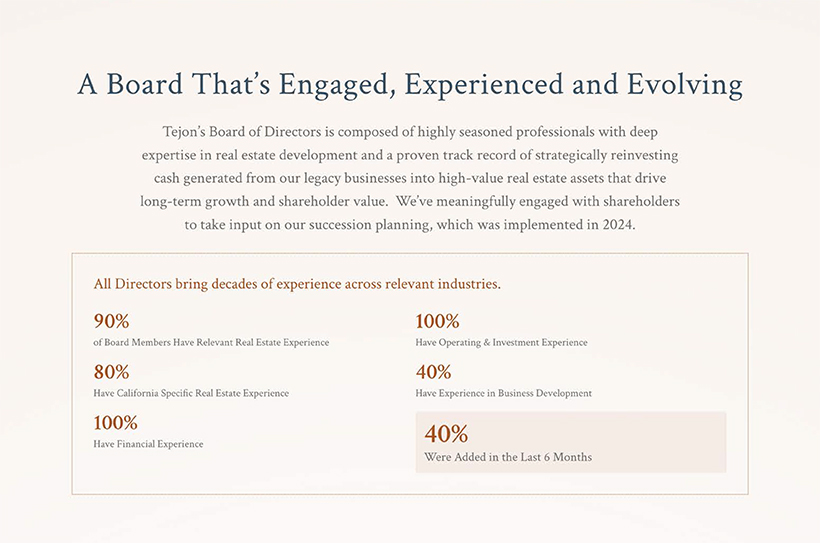Select "Have California Specific Real Estate Experience" text
This screenshot has height=543, width=820.
pos(191,394)
